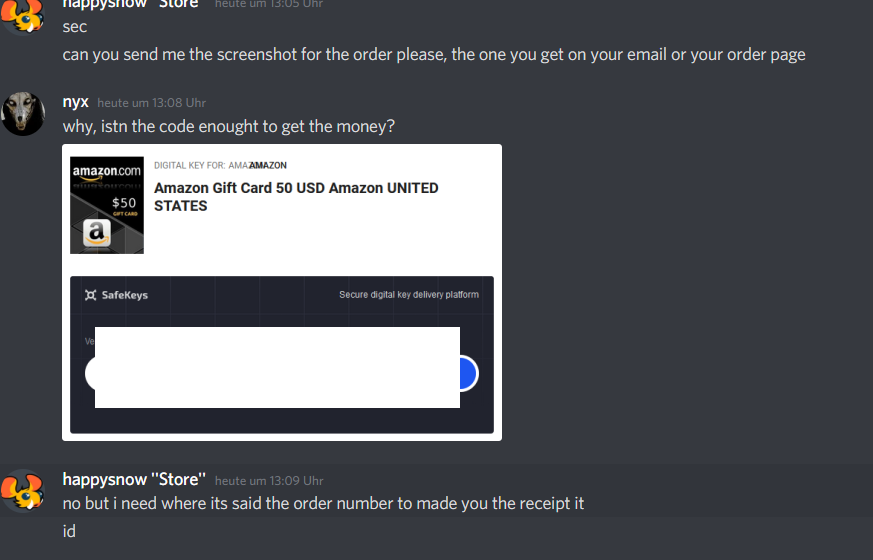Click the Amazon Gift Card 50 USD title
The image size is (873, 560).
(296, 197)
